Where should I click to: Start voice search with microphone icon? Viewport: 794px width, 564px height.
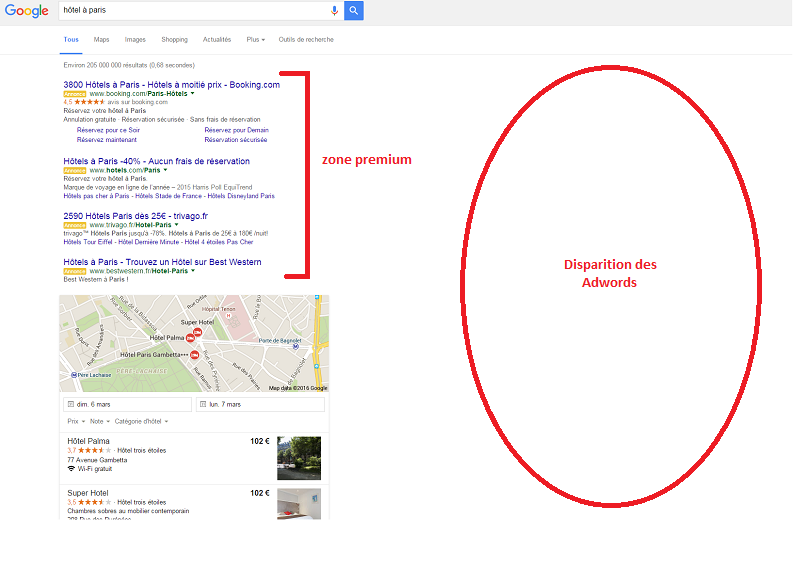pyautogui.click(x=334, y=11)
